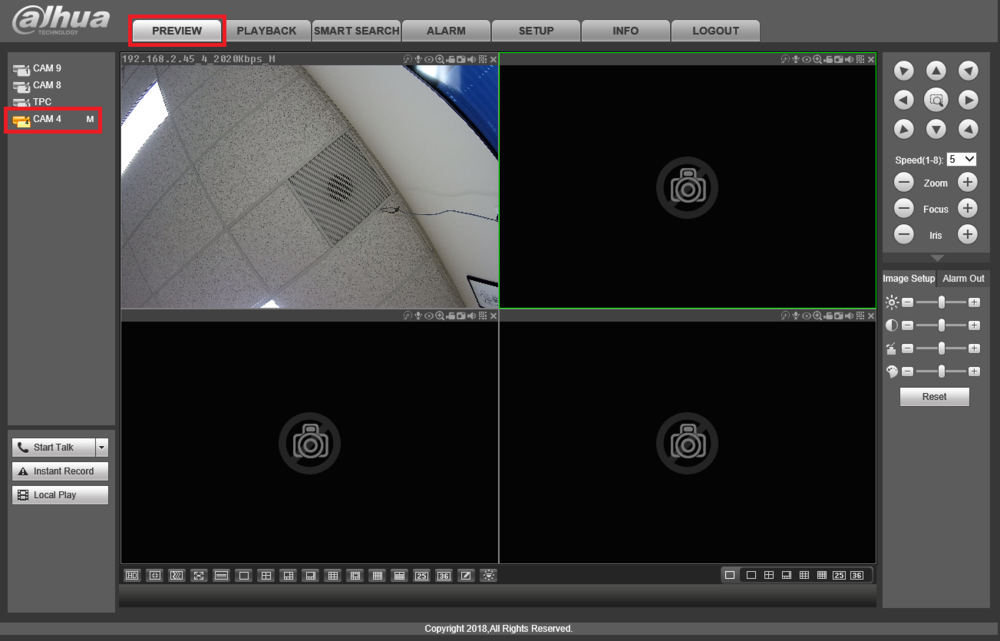Adjust the brightness slider handle
The width and height of the screenshot is (1000, 641).
(x=941, y=302)
